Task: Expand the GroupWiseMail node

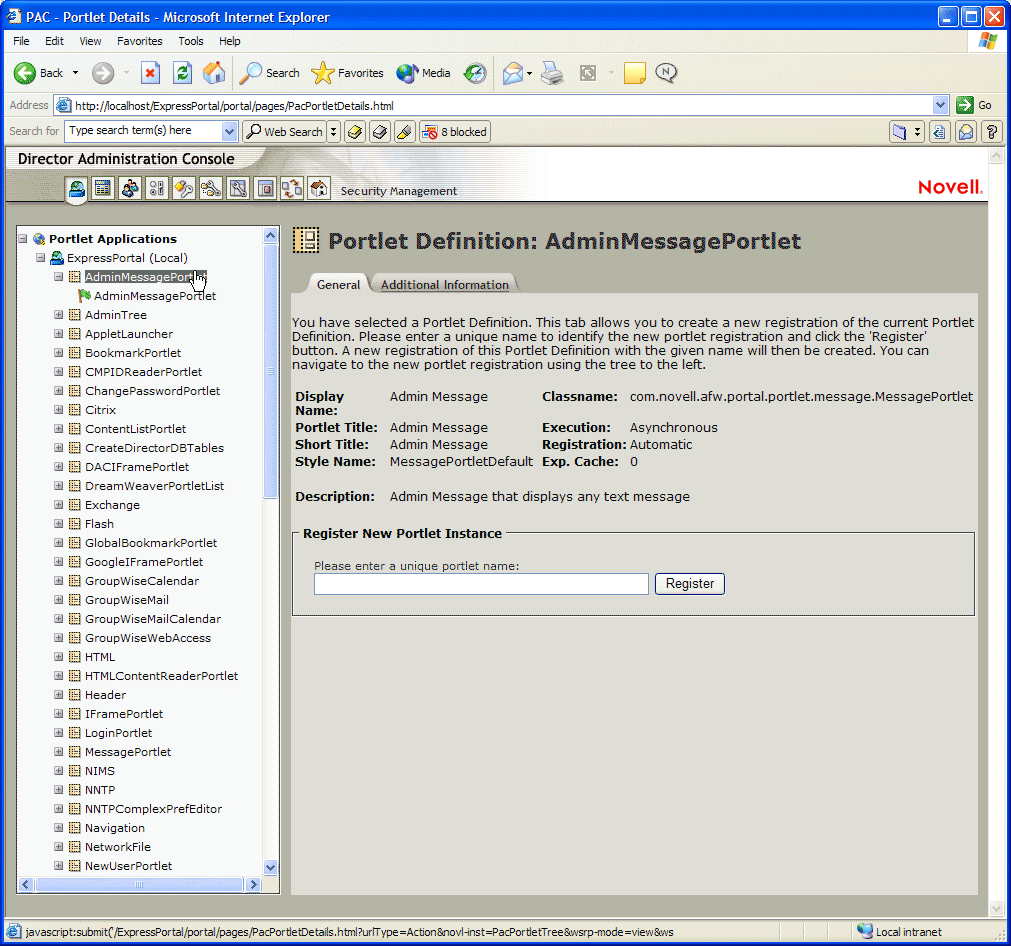Action: click(x=59, y=600)
